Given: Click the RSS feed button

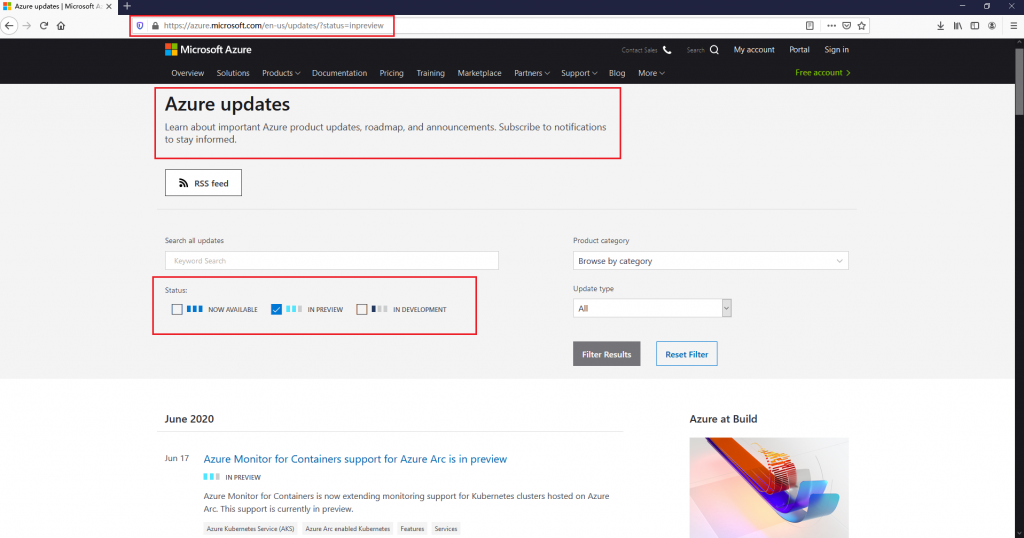Looking at the screenshot, I should point(203,183).
